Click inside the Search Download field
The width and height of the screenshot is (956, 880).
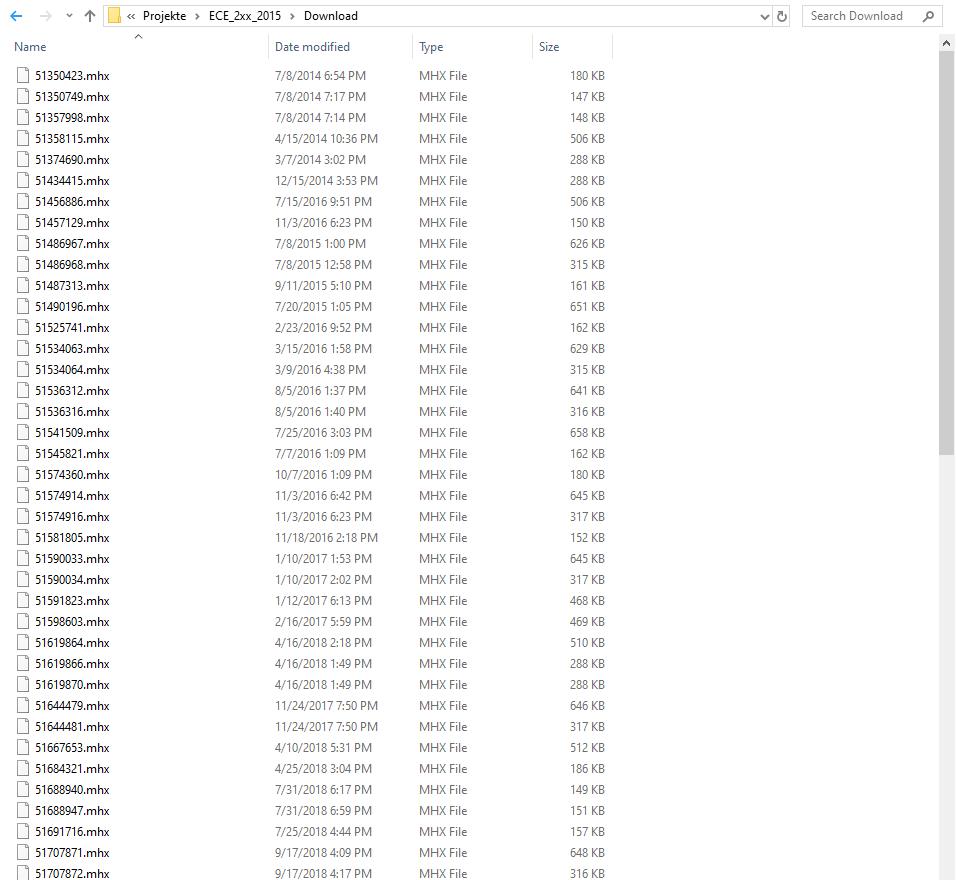pos(860,16)
